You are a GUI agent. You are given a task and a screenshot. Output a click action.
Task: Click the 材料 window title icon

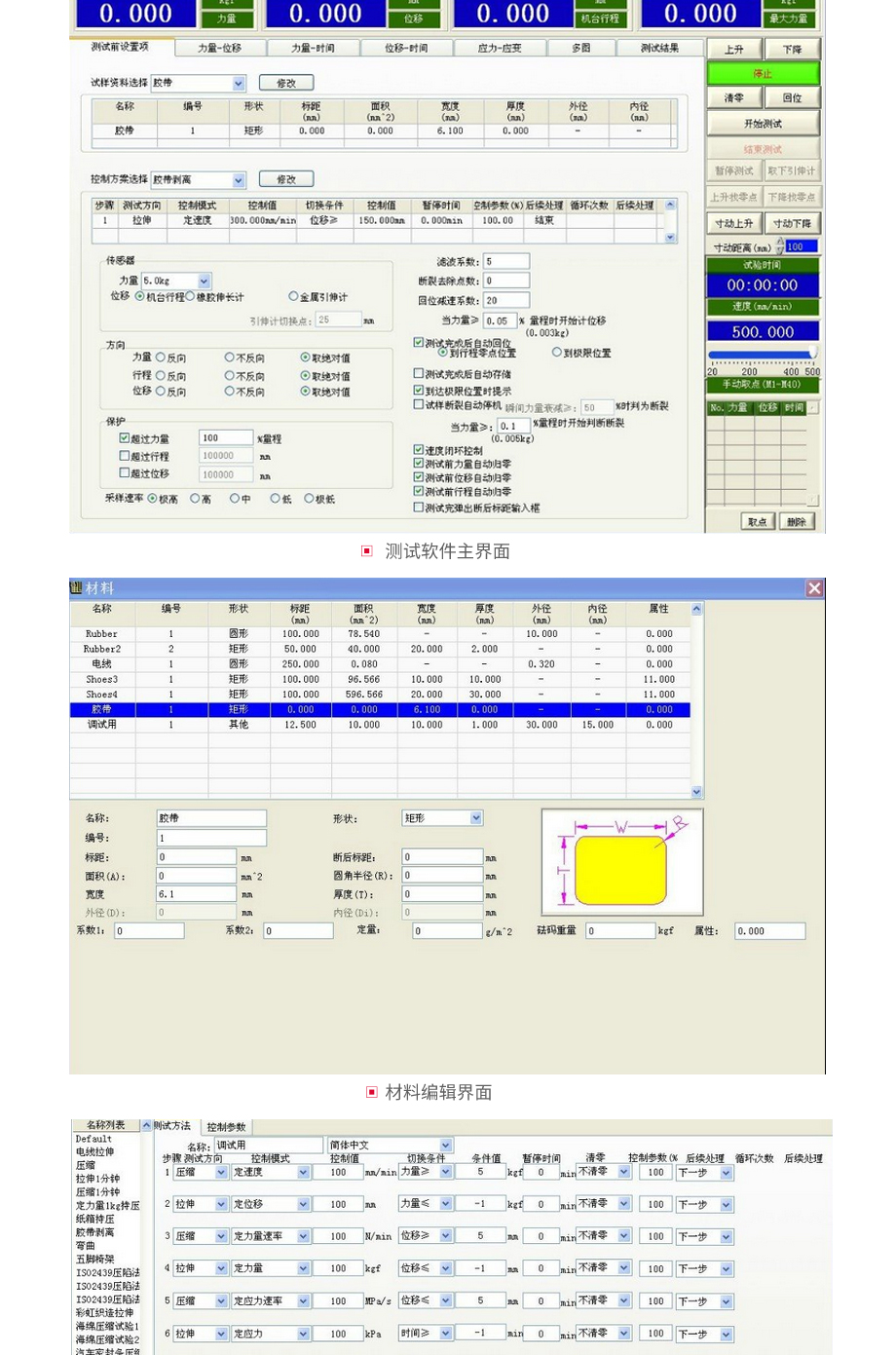tap(76, 588)
